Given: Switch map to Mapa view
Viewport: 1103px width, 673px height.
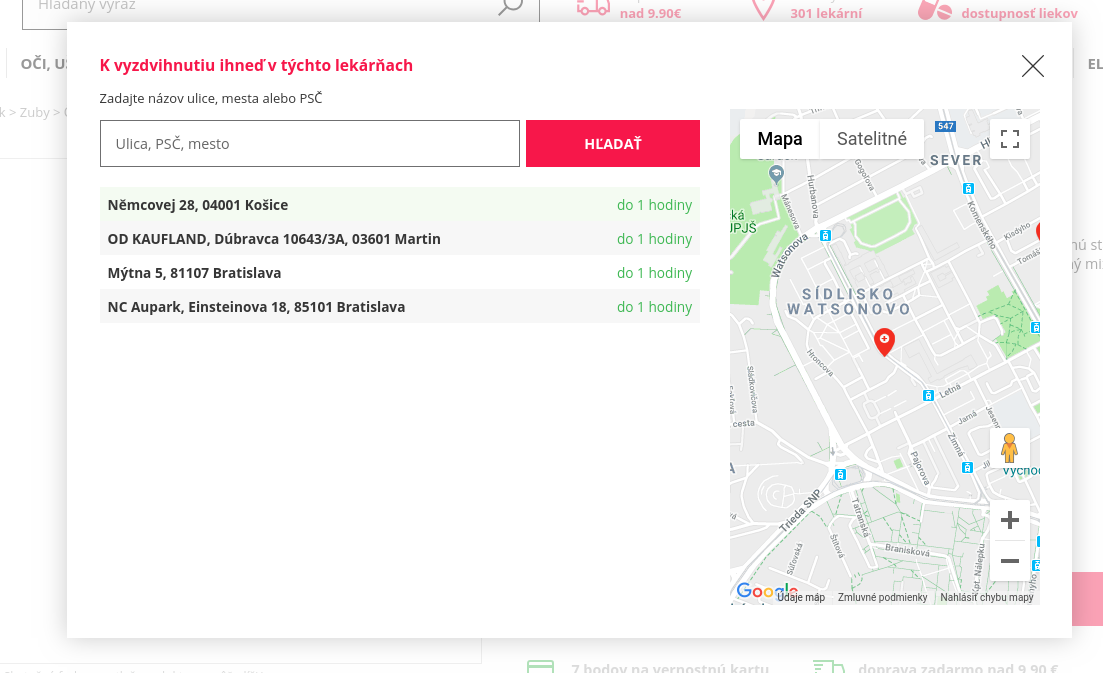Looking at the screenshot, I should [779, 139].
